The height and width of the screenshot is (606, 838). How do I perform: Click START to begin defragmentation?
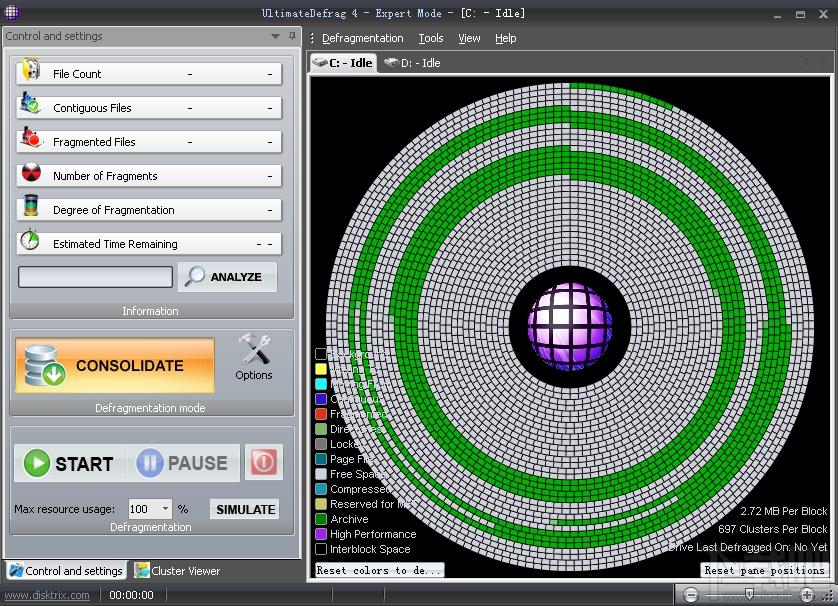pyautogui.click(x=69, y=463)
